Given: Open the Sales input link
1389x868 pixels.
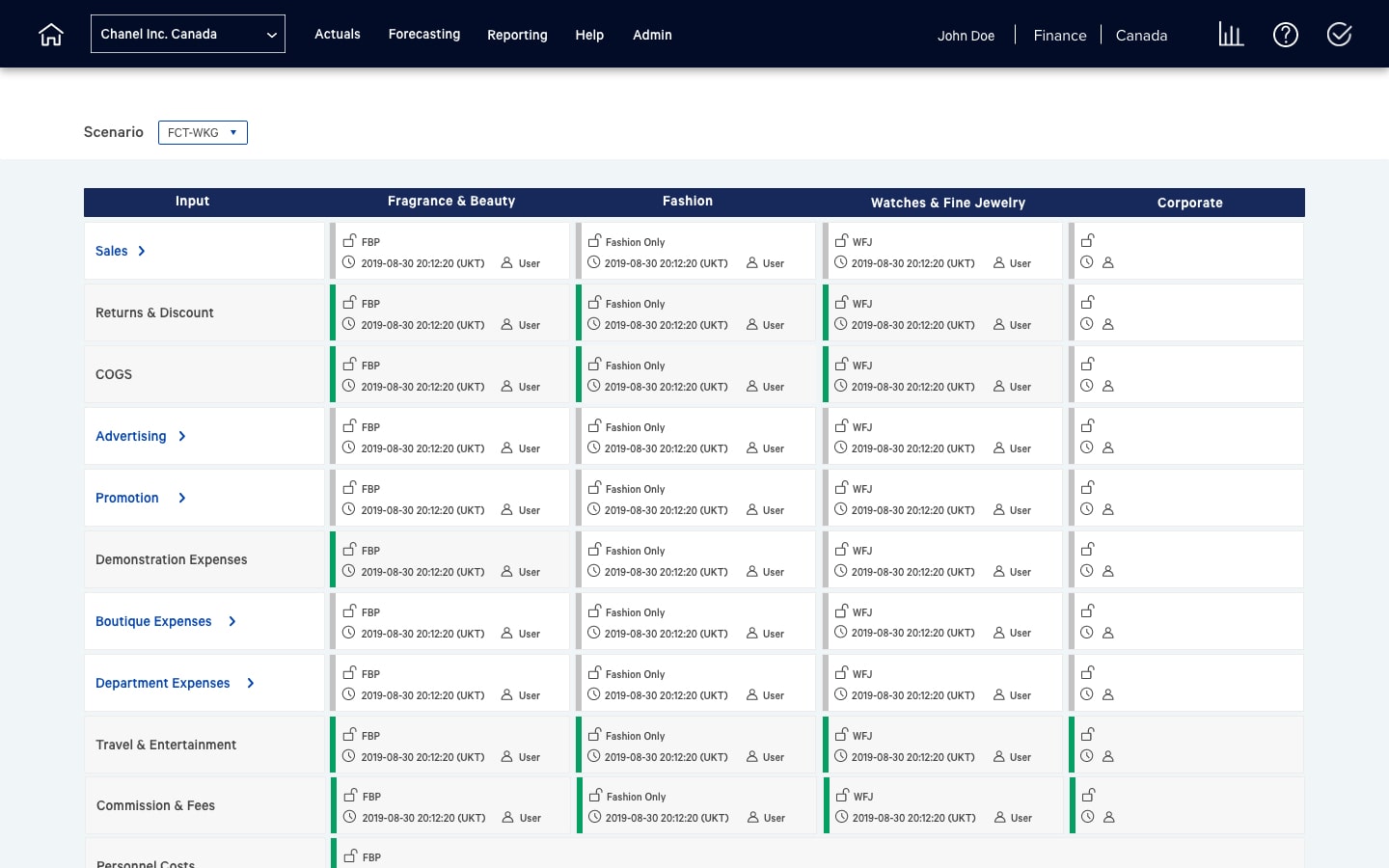Looking at the screenshot, I should pyautogui.click(x=111, y=251).
